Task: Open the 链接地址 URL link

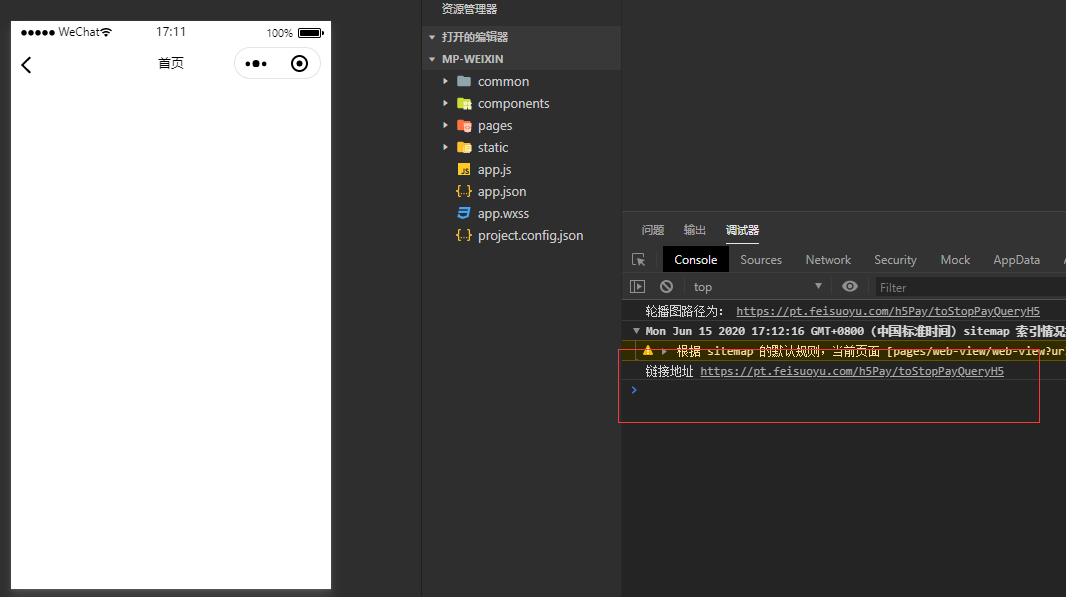Action: click(x=852, y=371)
